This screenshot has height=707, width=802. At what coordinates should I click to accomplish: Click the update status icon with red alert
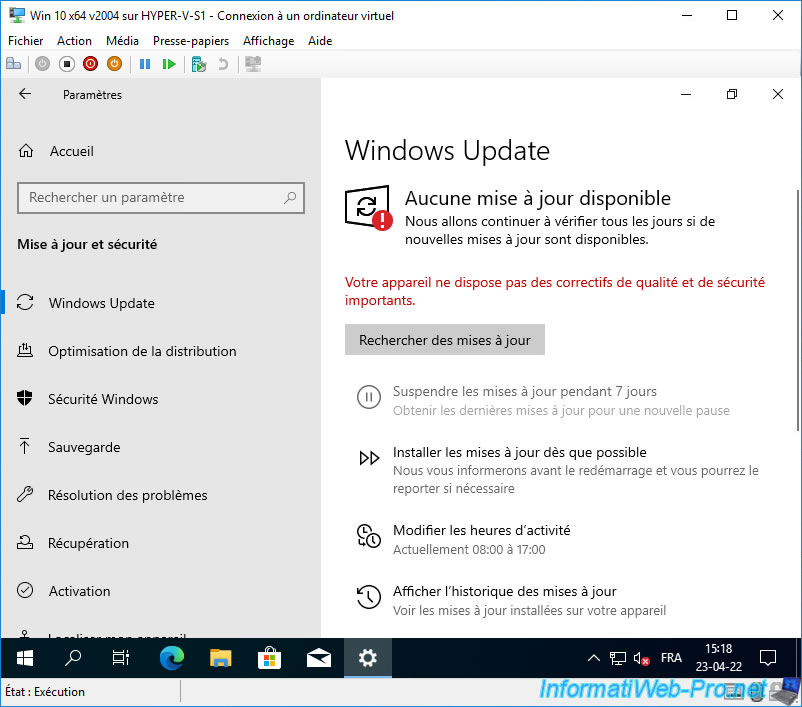pos(369,207)
